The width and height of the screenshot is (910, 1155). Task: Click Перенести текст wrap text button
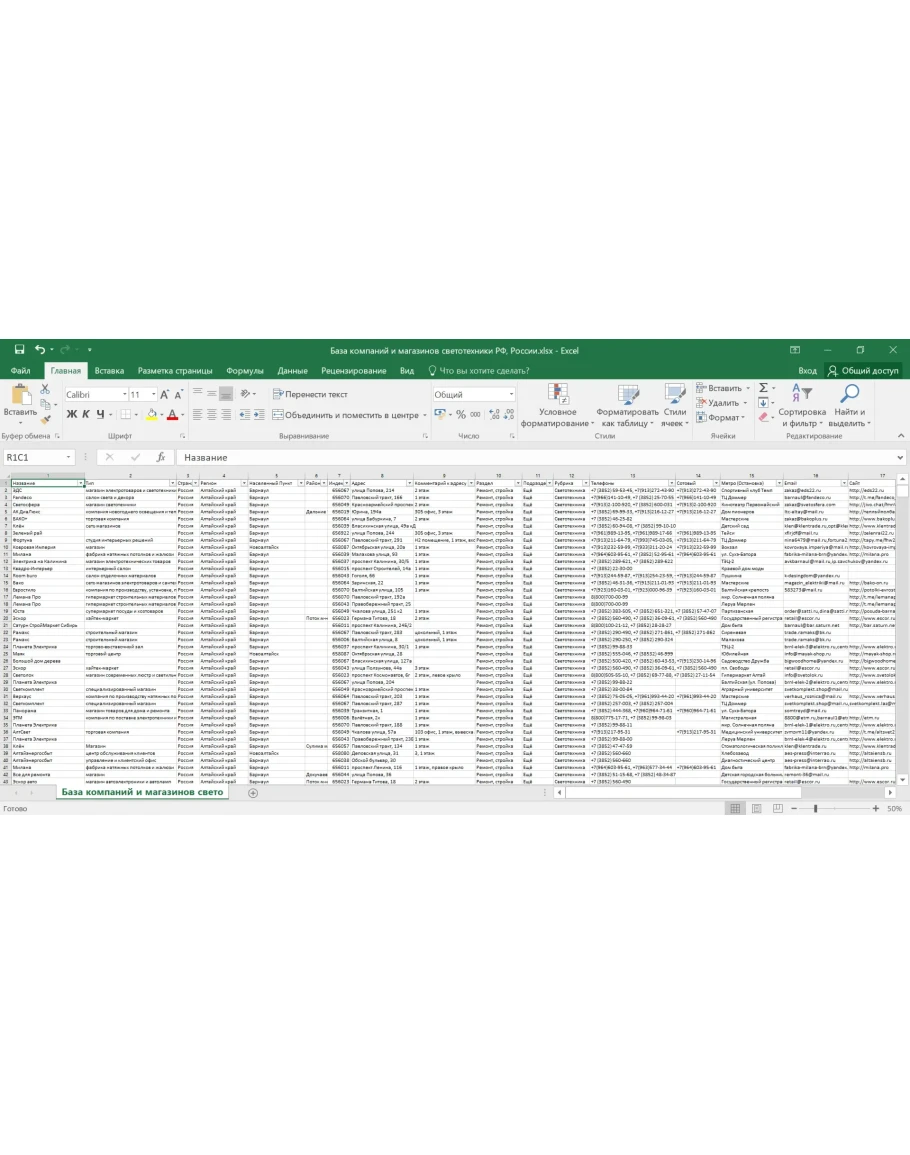coord(310,394)
